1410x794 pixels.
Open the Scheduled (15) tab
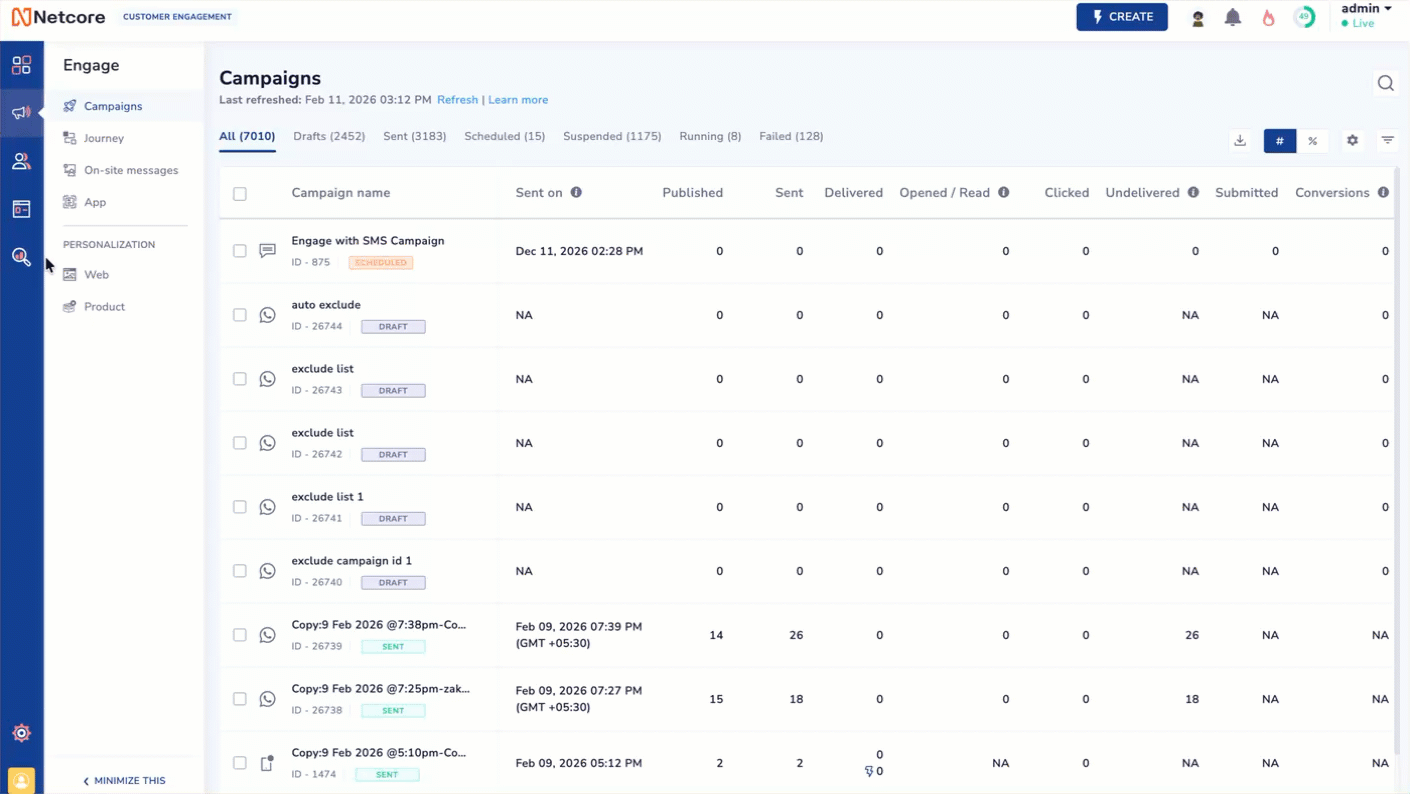(x=504, y=136)
